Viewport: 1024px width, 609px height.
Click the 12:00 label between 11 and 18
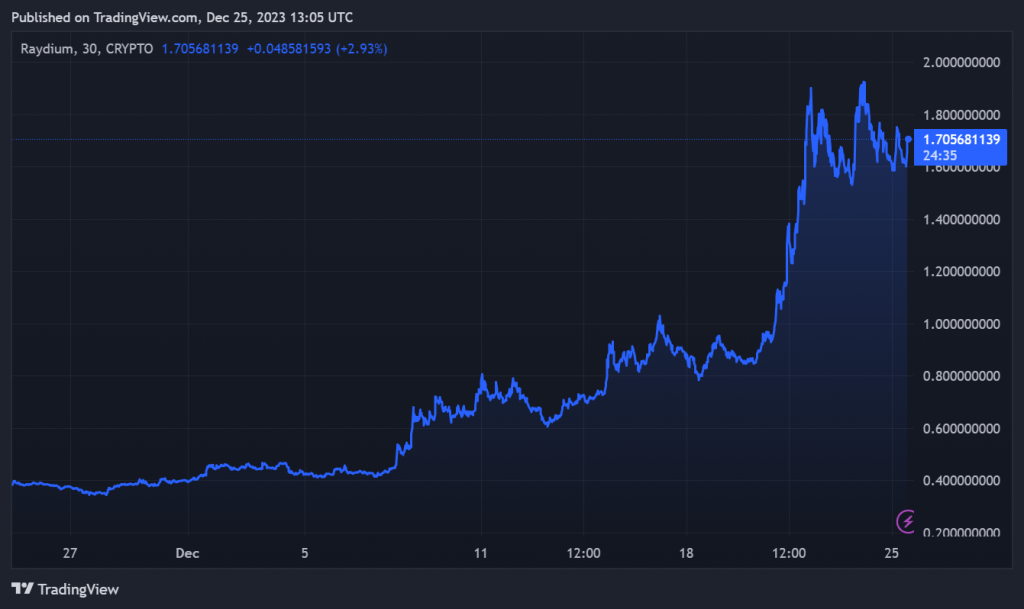[x=583, y=553]
